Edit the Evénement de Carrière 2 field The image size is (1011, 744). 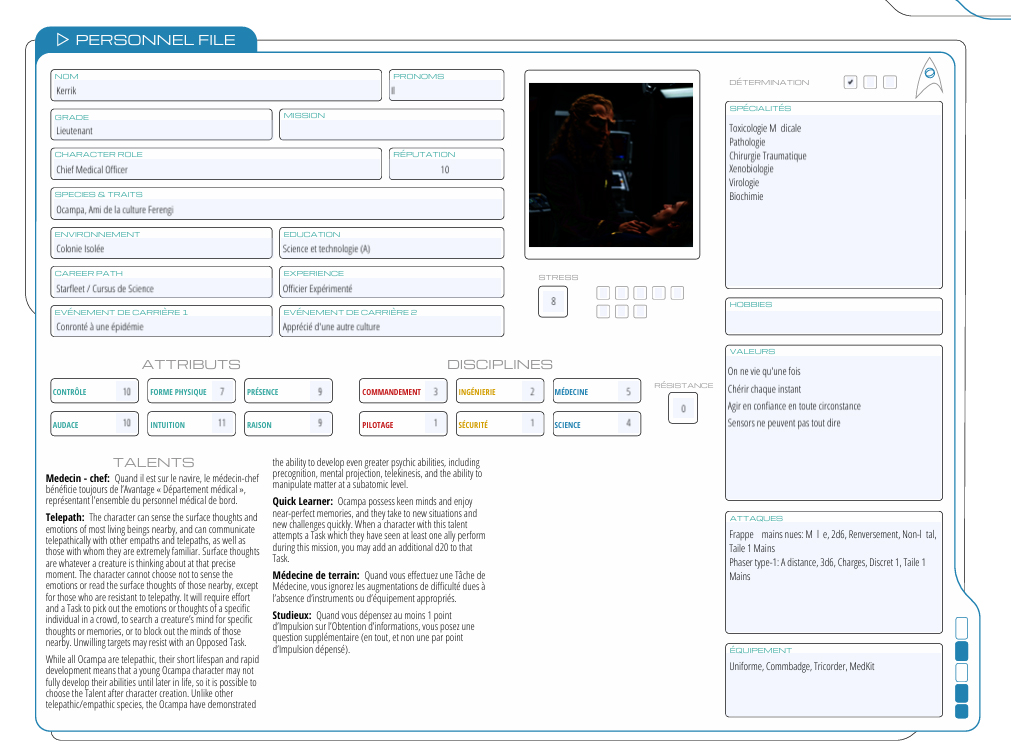(391, 321)
